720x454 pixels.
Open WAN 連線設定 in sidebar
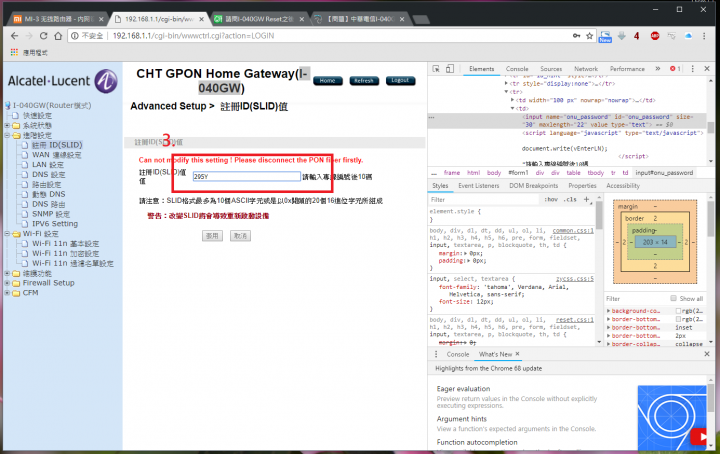56,155
